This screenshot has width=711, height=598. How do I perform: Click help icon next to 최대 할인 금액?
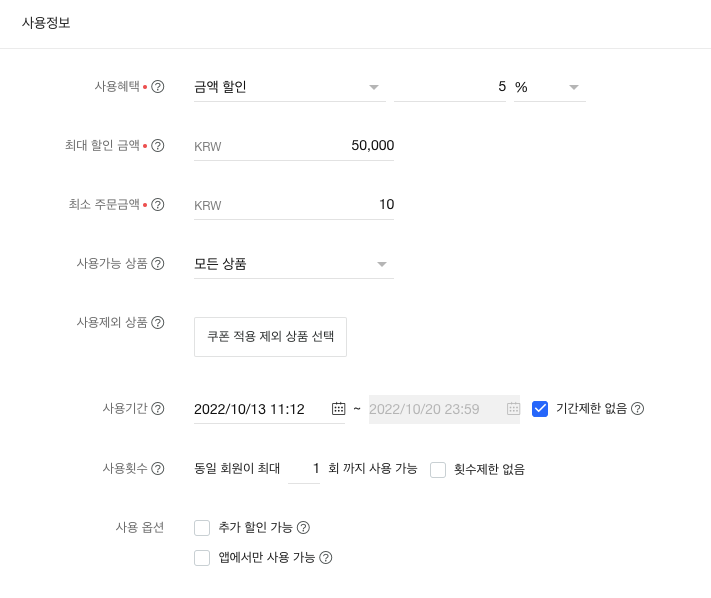click(158, 146)
